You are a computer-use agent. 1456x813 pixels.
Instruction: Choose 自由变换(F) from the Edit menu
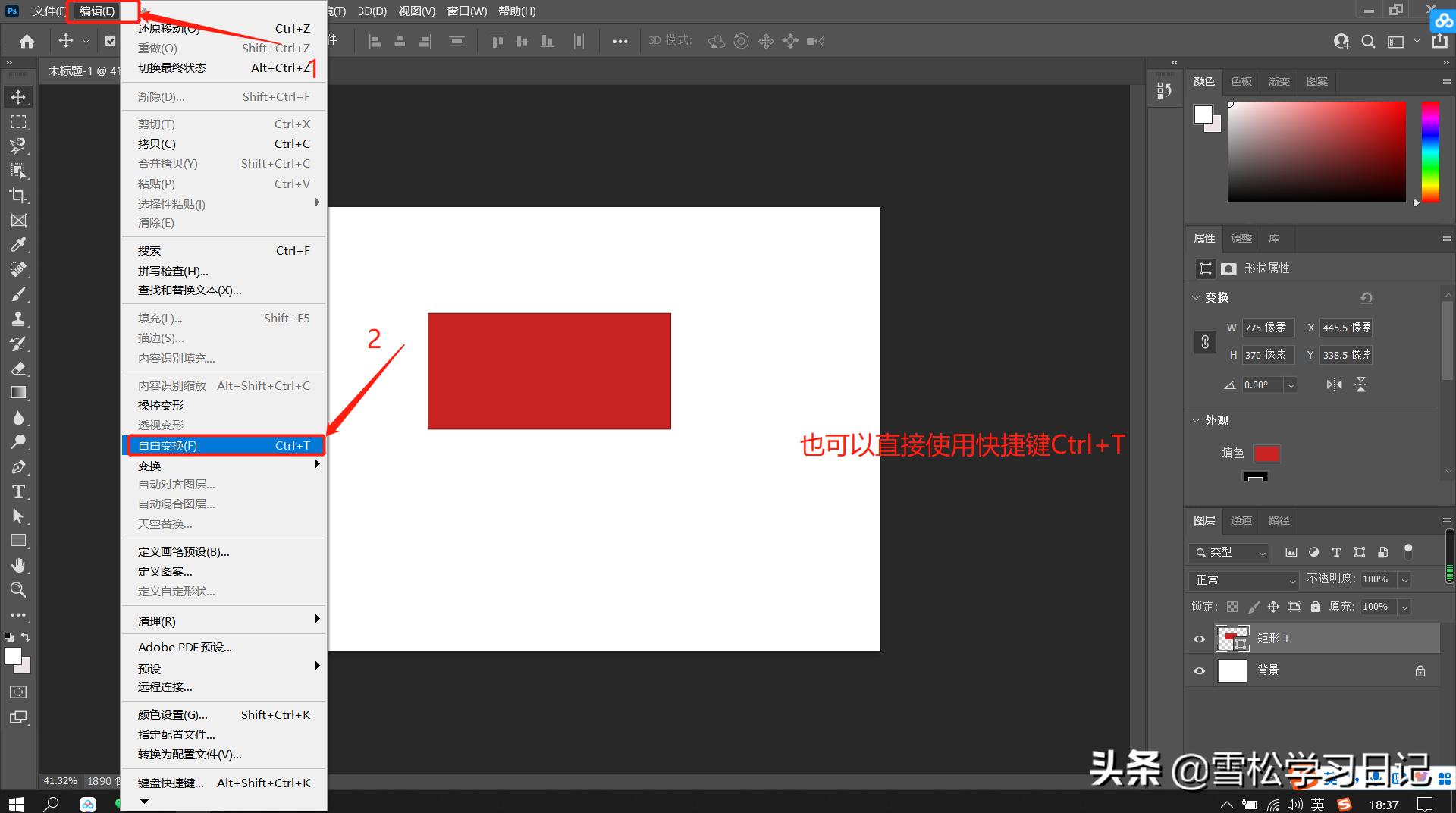pos(224,445)
